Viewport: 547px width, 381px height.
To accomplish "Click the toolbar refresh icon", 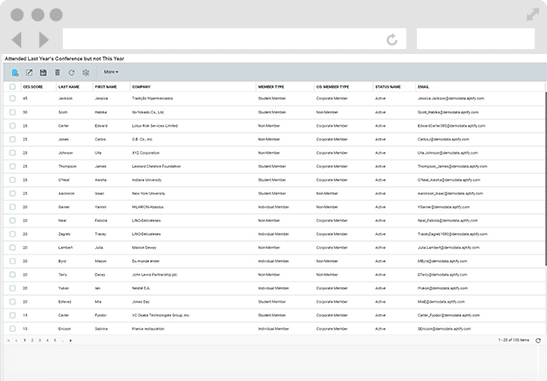I will [72, 72].
